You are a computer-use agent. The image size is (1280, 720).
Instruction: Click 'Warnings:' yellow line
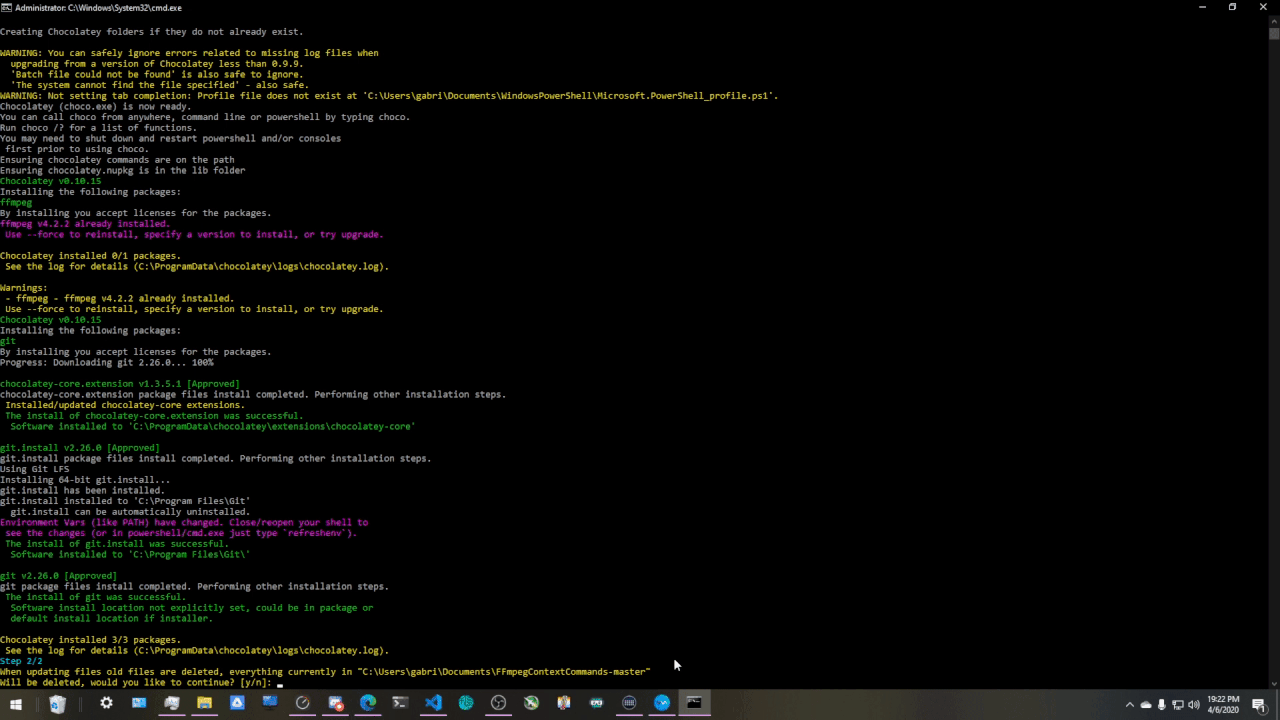(23, 288)
